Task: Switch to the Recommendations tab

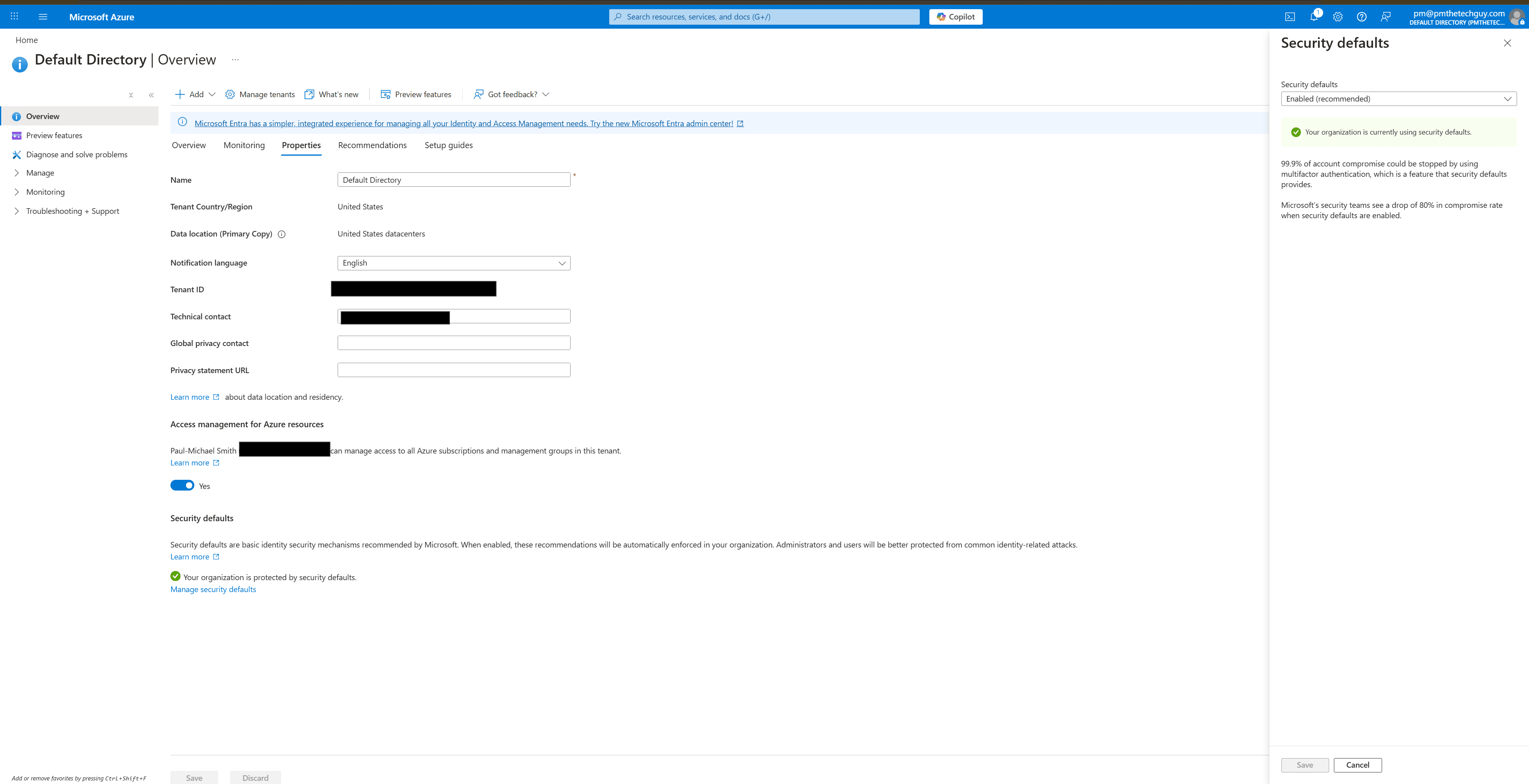Action: click(372, 145)
